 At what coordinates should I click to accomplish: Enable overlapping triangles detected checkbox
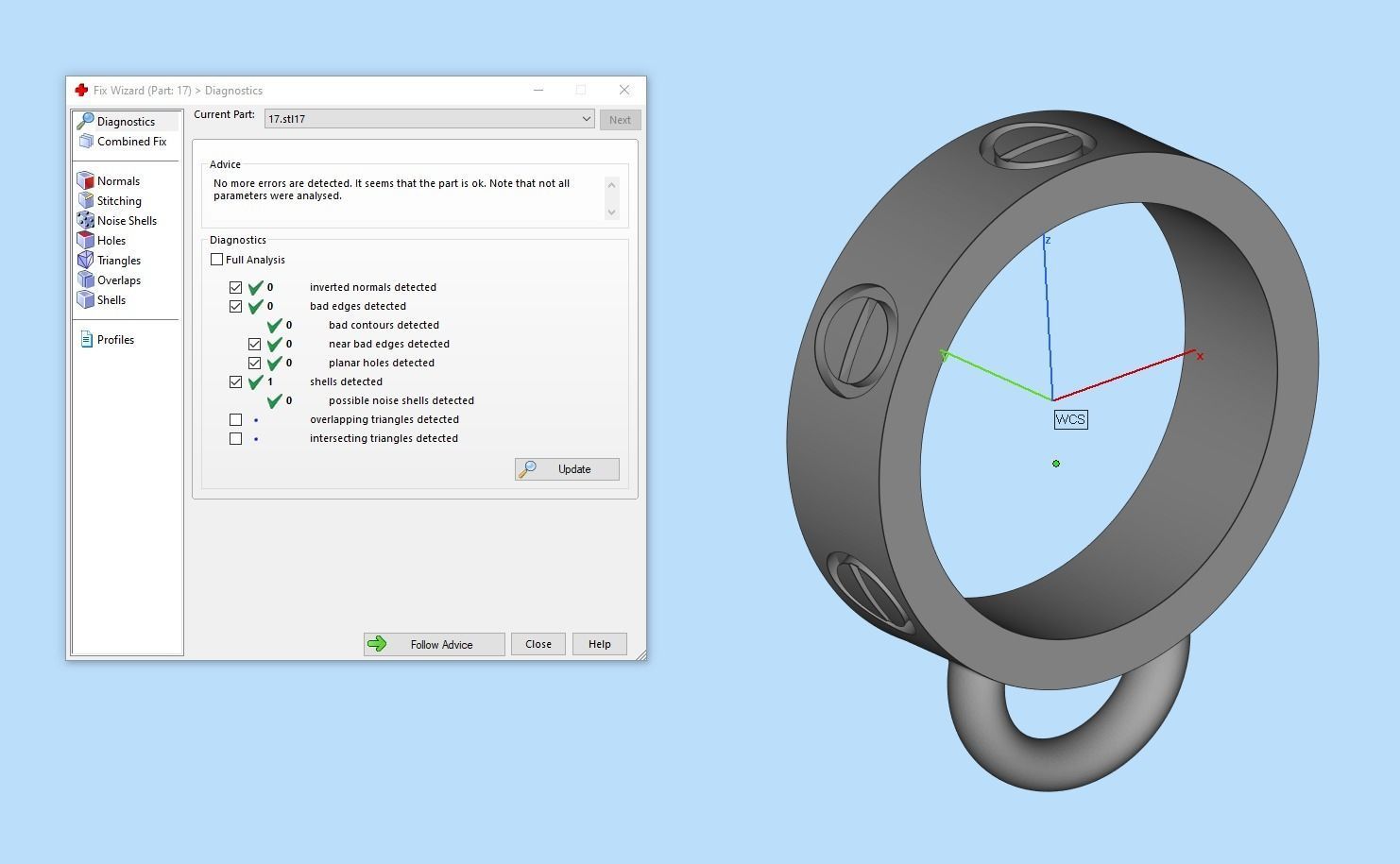tap(235, 419)
